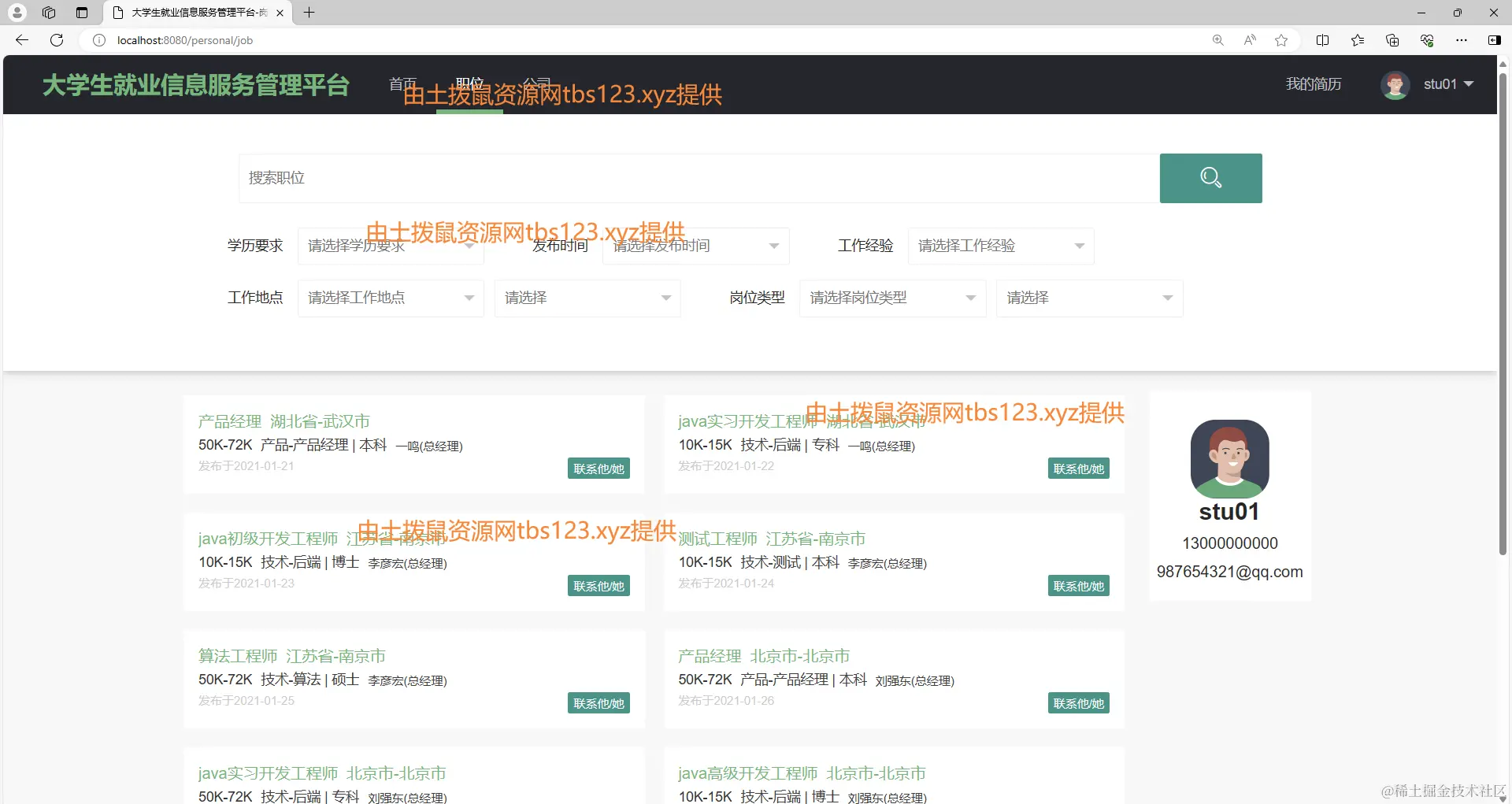Viewport: 1512px width, 804px height.
Task: Open the workspaces icon
Action: pyautogui.click(x=49, y=13)
